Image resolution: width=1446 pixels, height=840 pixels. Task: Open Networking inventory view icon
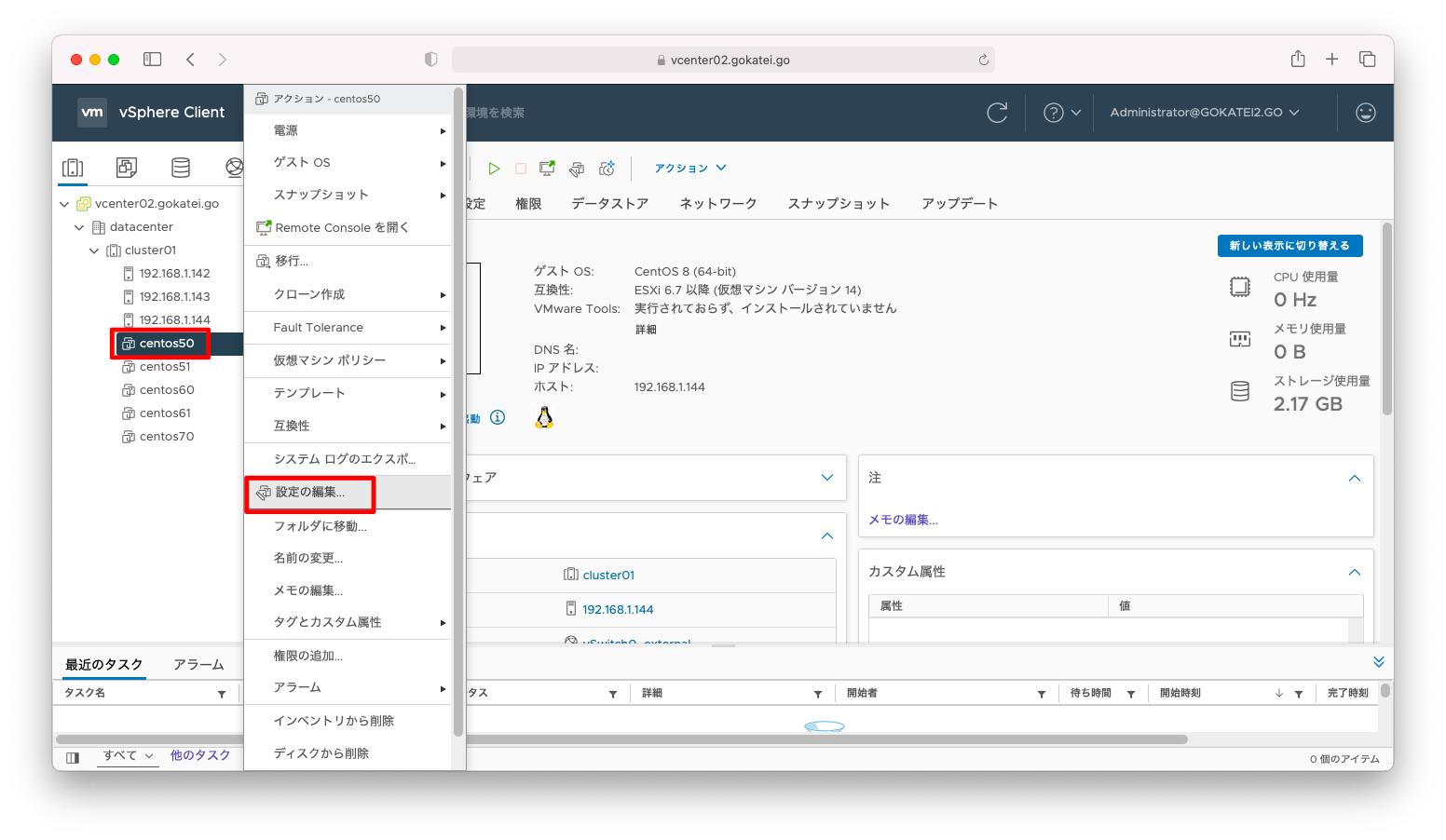(x=234, y=168)
